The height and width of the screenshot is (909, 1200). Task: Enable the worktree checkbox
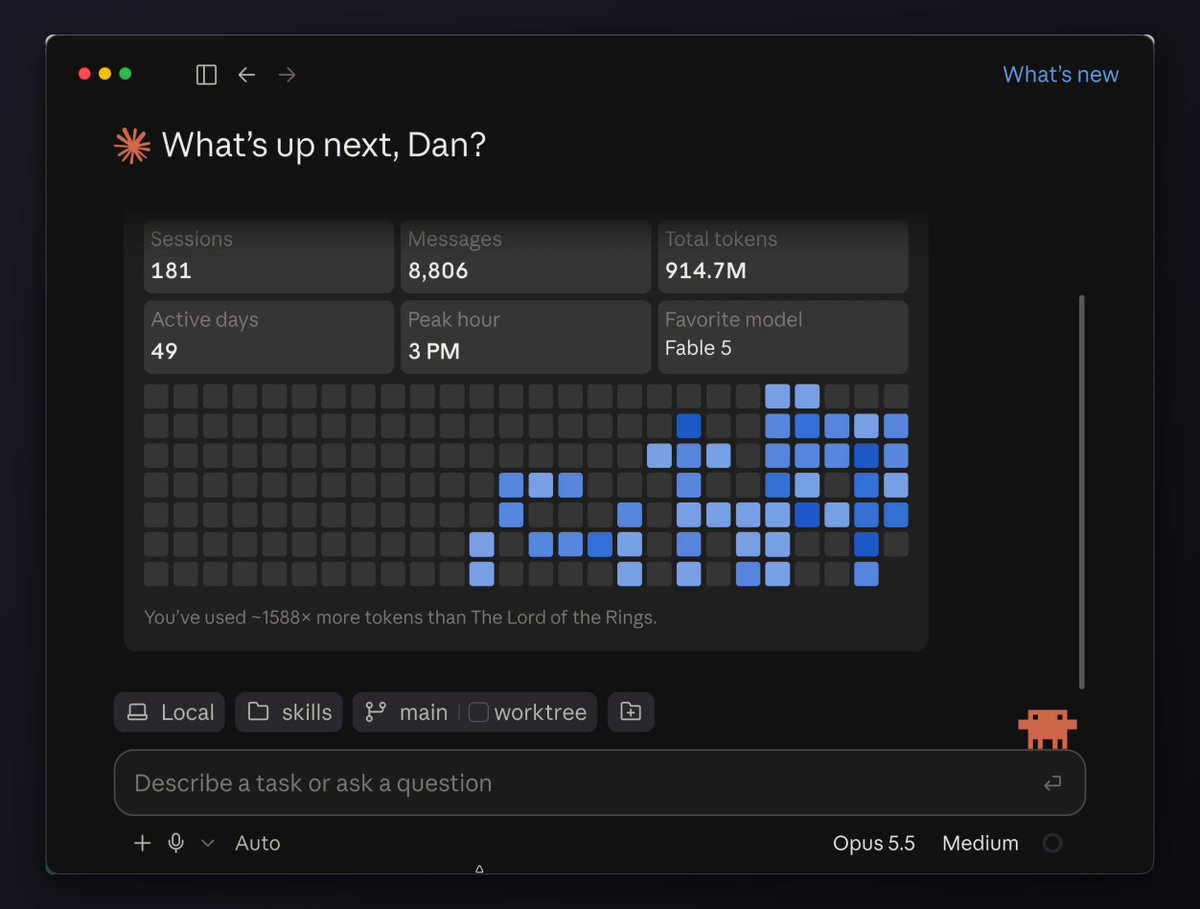[479, 712]
